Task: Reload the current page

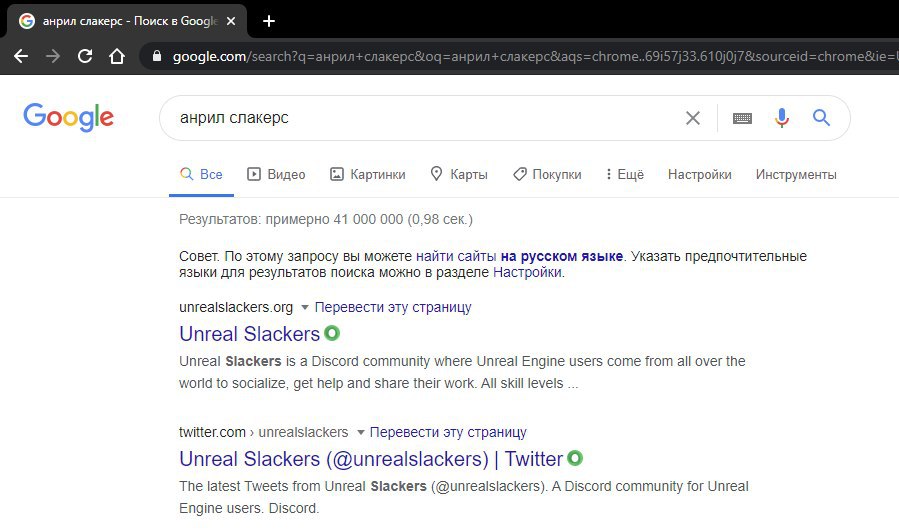Action: point(85,56)
